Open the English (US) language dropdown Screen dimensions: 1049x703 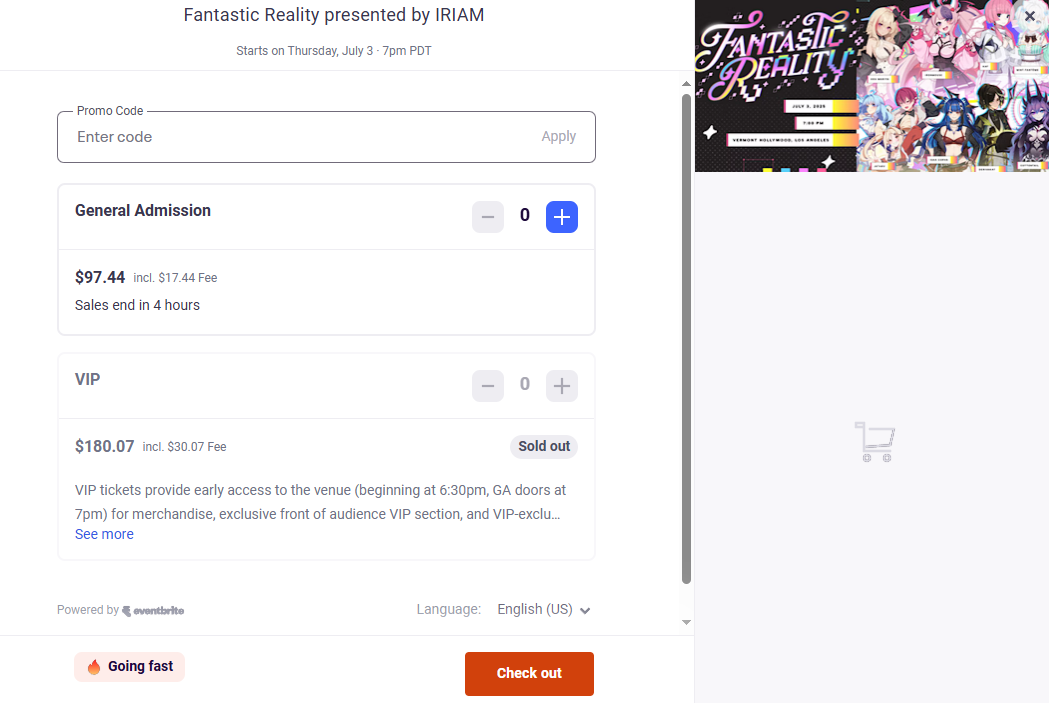(x=535, y=609)
